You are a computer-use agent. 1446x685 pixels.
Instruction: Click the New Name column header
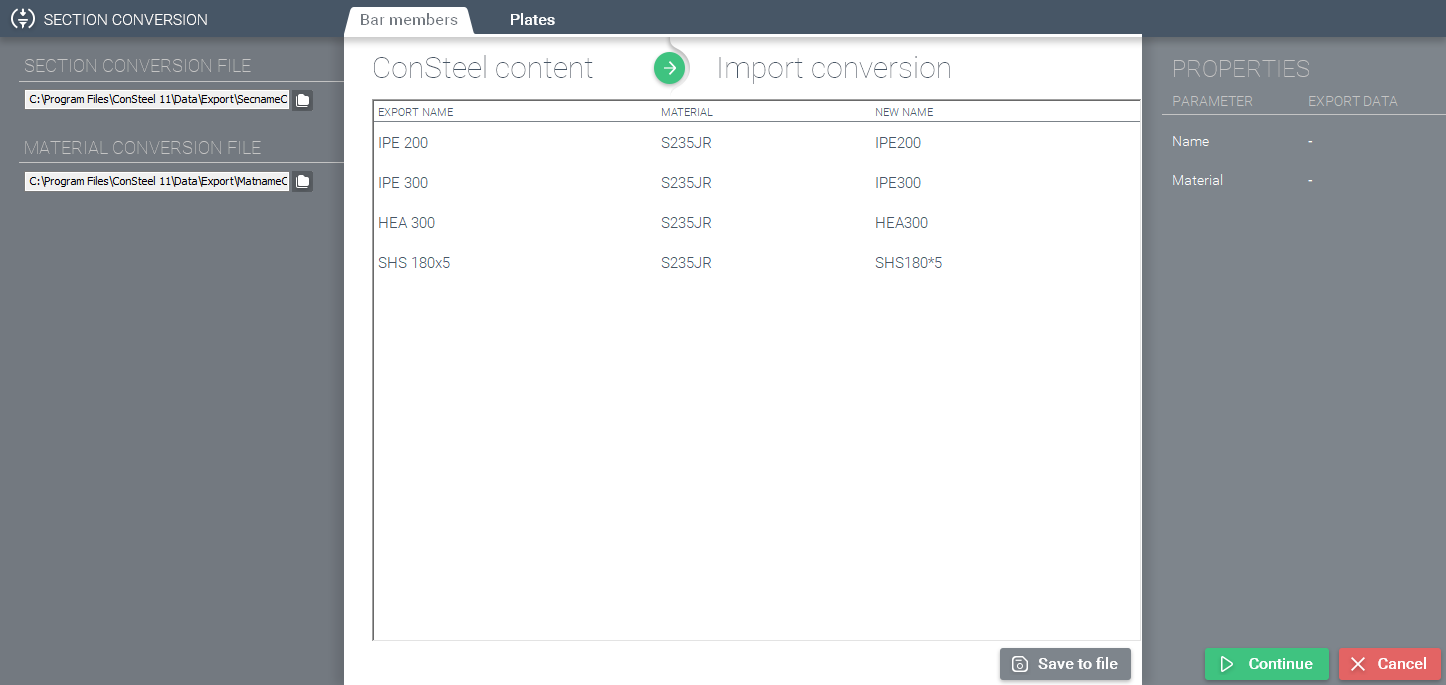pyautogui.click(x=904, y=112)
